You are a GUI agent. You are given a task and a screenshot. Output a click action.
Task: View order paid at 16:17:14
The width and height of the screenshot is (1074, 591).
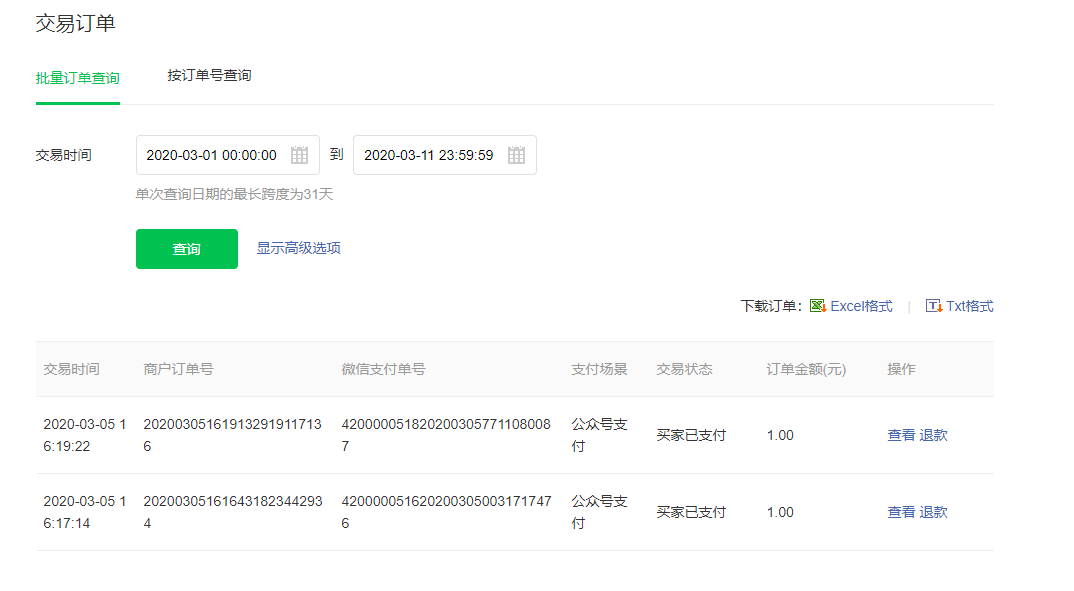point(901,512)
